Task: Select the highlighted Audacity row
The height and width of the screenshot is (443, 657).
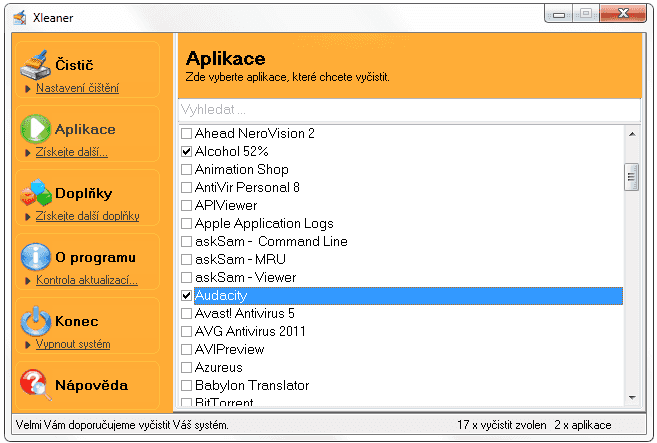Action: point(408,296)
